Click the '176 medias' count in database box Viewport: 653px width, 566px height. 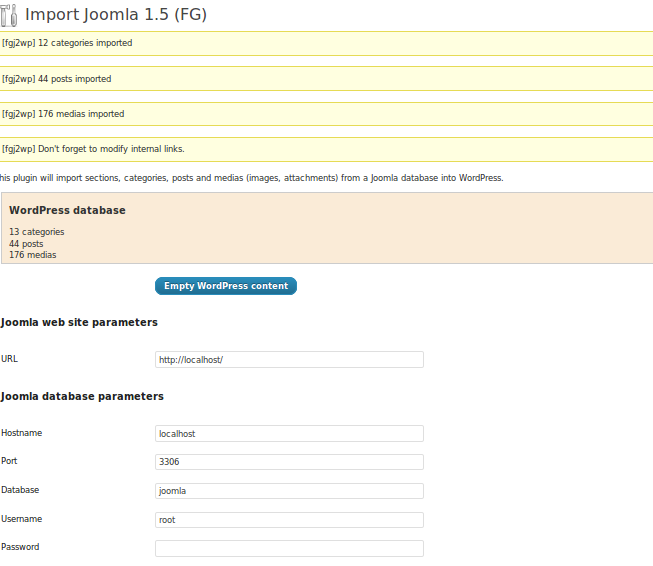(x=32, y=255)
